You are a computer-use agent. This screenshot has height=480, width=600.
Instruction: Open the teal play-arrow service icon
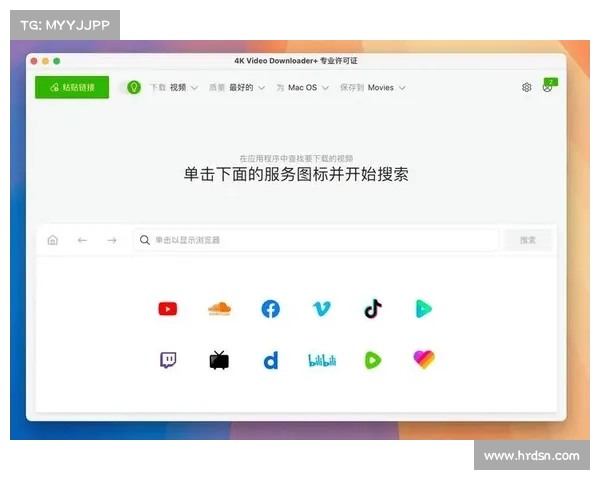point(424,309)
